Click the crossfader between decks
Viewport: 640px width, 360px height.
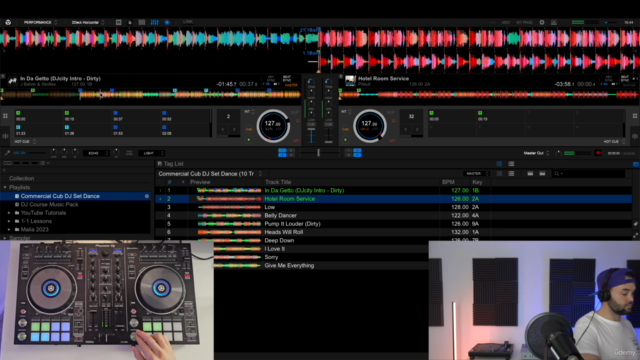pos(319,153)
